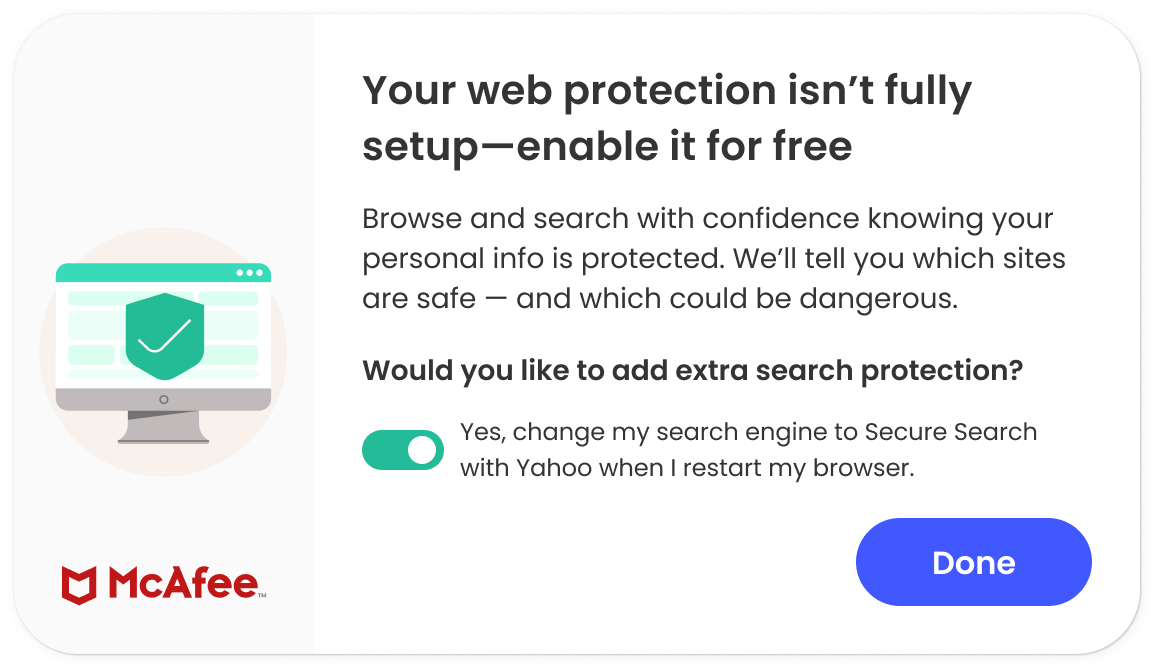Click the McAfee brand name text
Screen dimensions: 1158x672
pyautogui.click(x=183, y=584)
